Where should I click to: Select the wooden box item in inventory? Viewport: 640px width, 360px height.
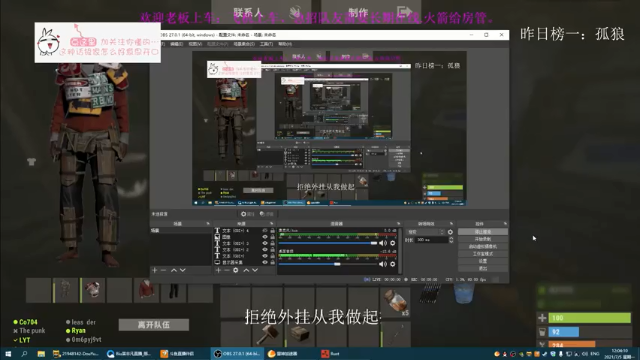point(300,335)
